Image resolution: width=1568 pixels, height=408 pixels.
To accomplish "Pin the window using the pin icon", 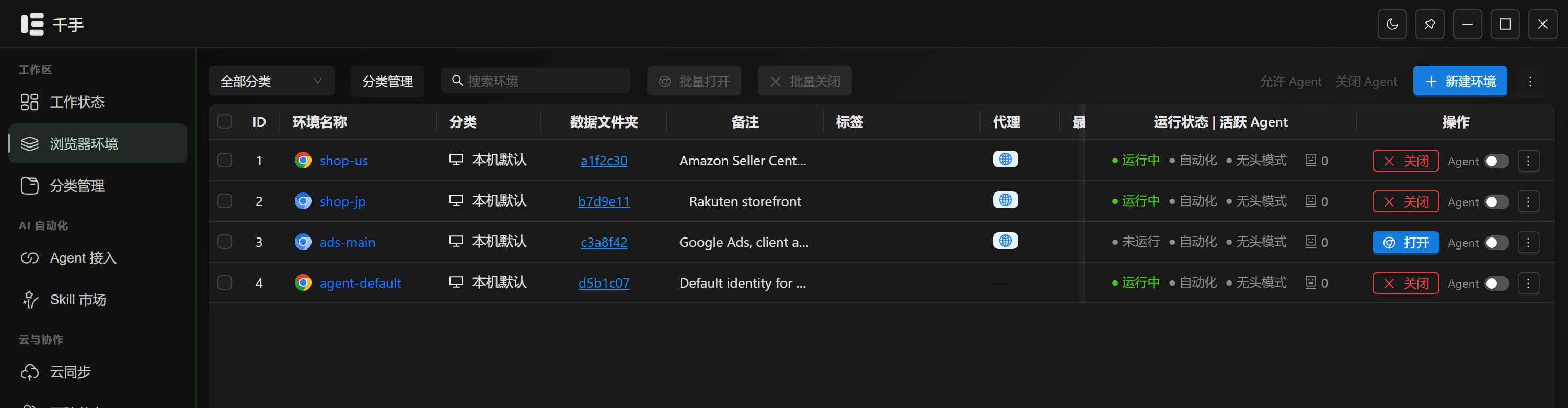I will click(x=1430, y=25).
